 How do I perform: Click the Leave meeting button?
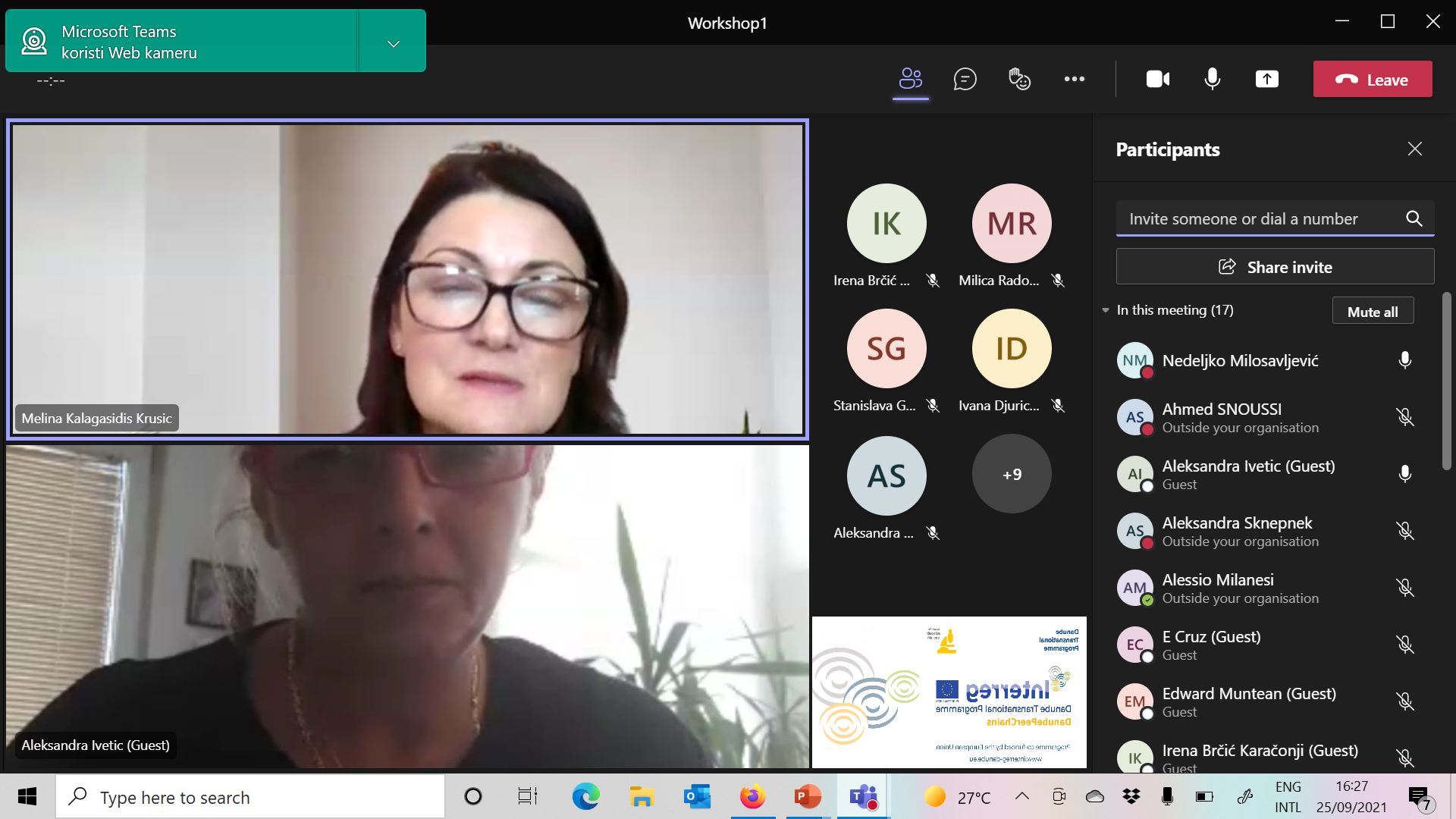point(1372,80)
